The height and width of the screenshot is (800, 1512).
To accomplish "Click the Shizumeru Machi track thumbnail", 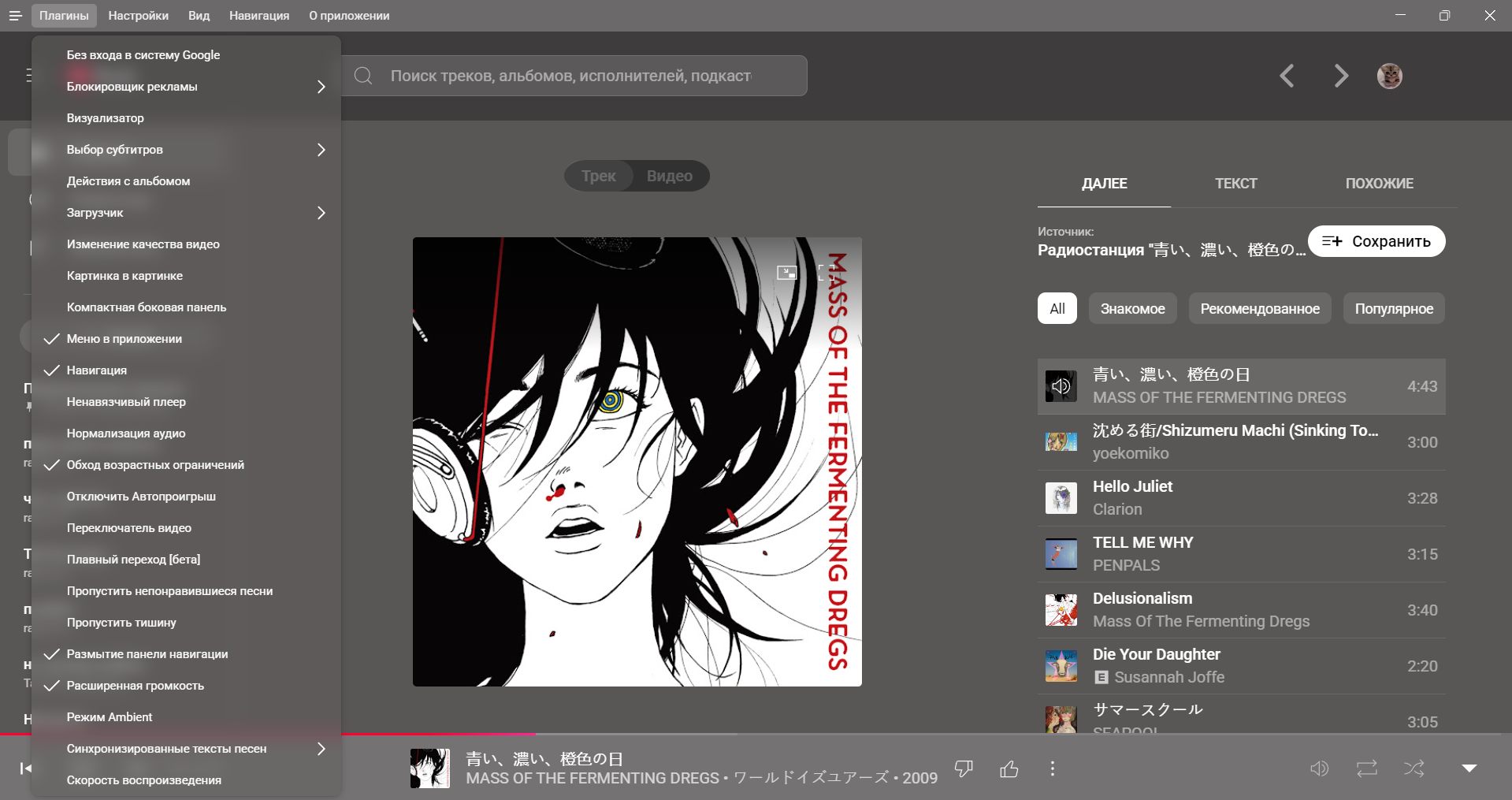I will [x=1061, y=442].
